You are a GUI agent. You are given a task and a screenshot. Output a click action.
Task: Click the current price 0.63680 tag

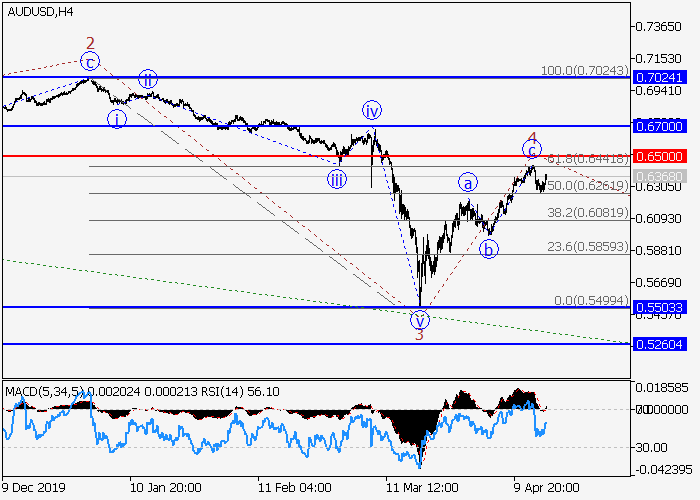point(658,177)
